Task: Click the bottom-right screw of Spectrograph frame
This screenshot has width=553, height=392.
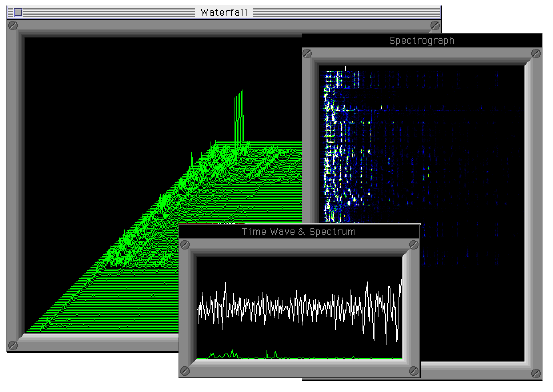Action: click(536, 373)
